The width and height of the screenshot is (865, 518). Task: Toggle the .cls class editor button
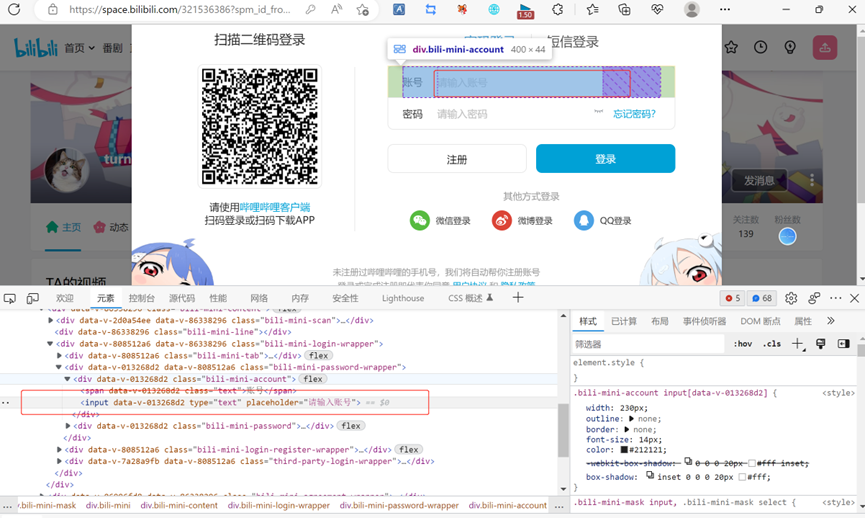tap(772, 344)
